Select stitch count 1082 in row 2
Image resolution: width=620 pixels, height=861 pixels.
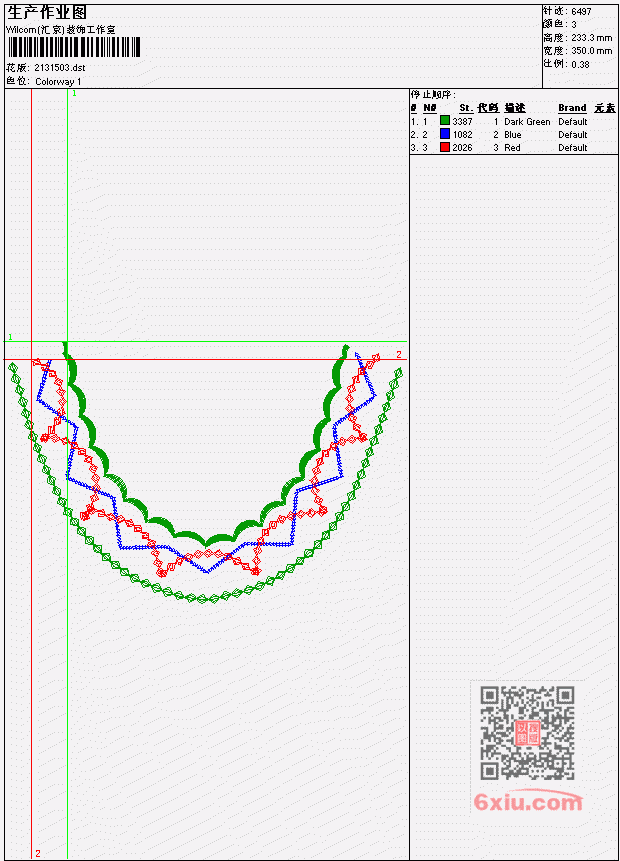462,135
